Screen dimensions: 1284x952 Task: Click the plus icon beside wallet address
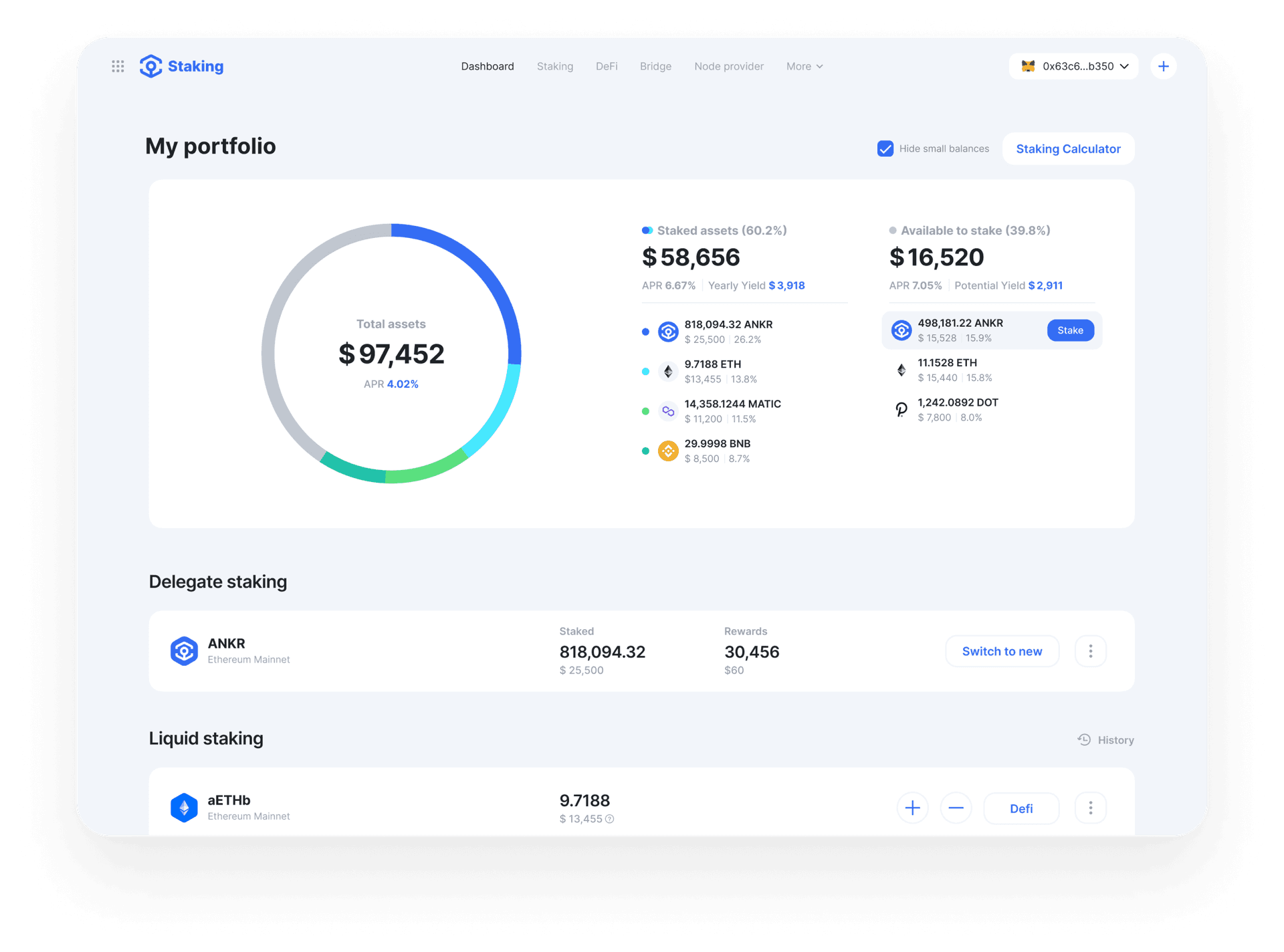[1163, 66]
